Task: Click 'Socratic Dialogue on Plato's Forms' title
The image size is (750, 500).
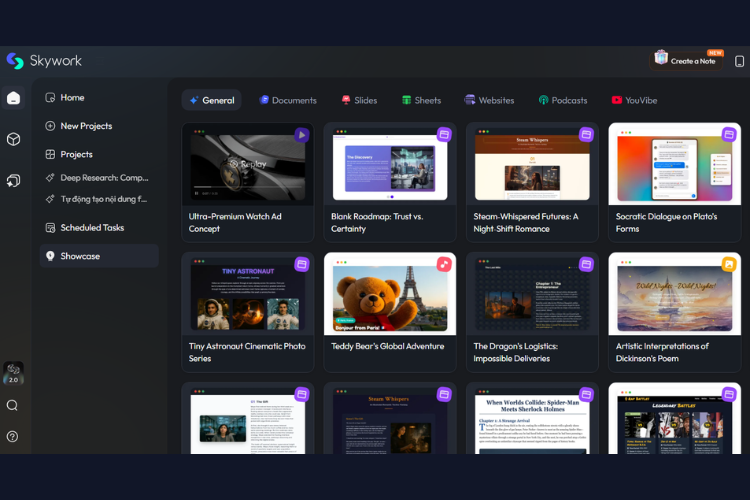Action: click(666, 222)
